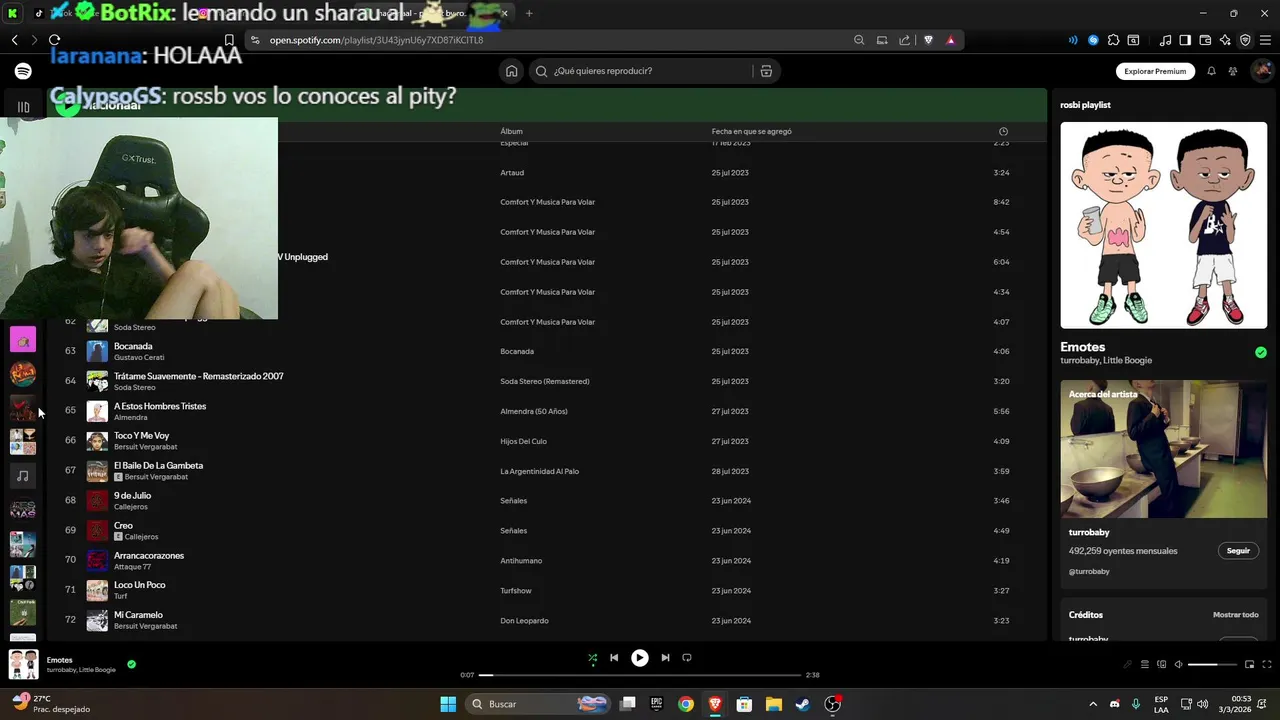Select the song 9 de Julio
The width and height of the screenshot is (1280, 720).
point(132,495)
